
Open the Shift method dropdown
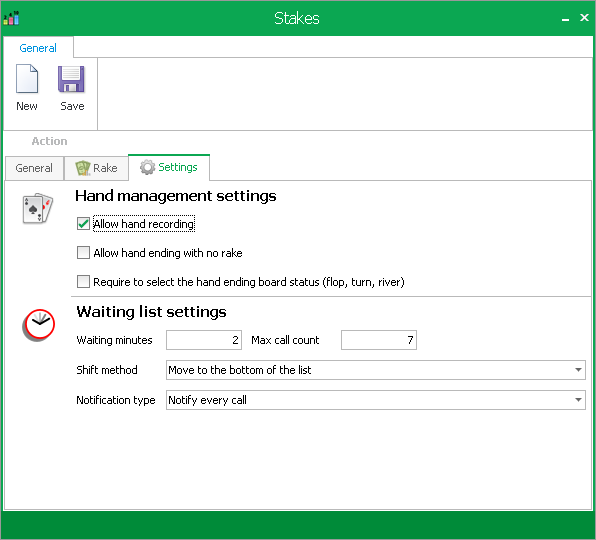click(376, 370)
